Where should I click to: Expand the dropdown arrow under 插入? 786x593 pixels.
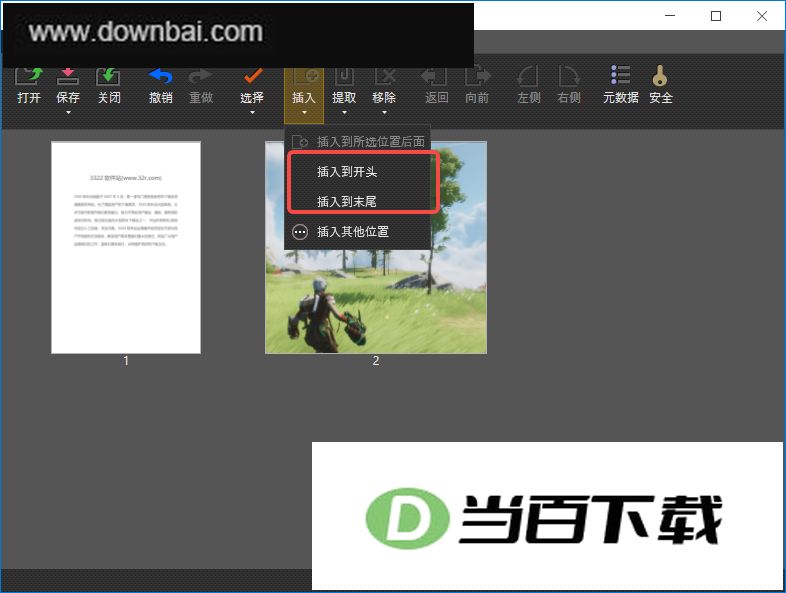coord(304,113)
